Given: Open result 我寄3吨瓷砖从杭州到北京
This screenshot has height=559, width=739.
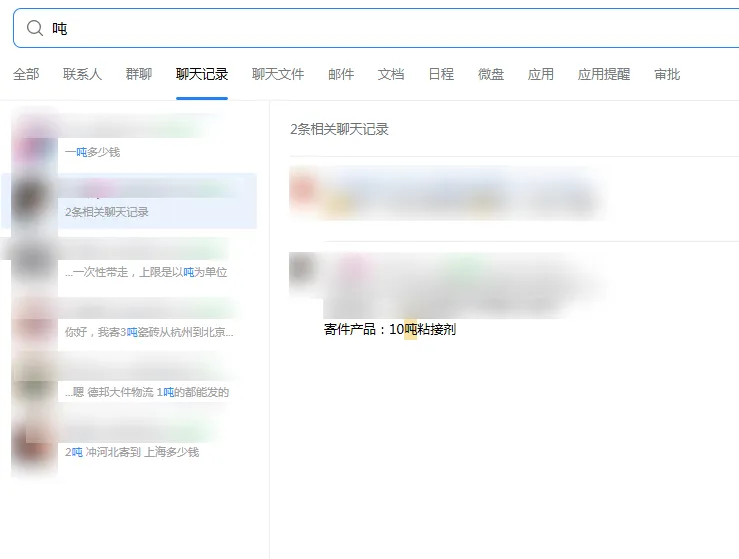Looking at the screenshot, I should pos(129,321).
